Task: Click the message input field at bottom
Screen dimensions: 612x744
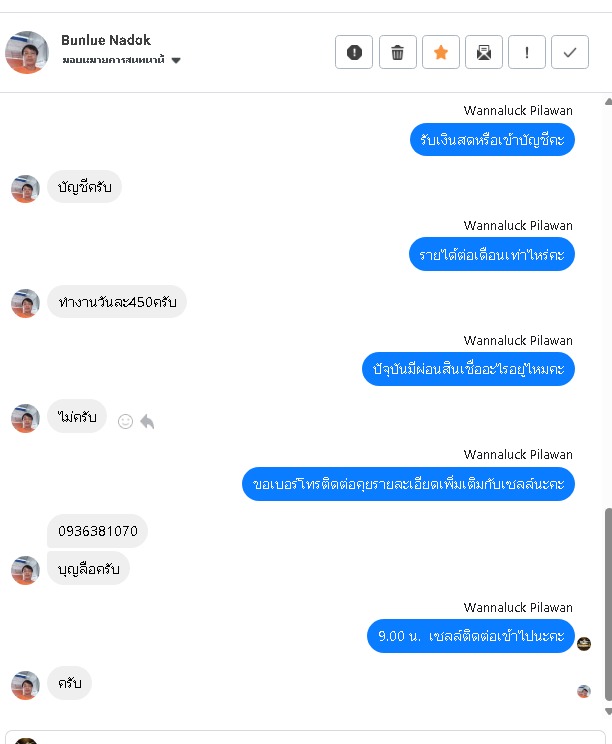Action: pyautogui.click(x=306, y=737)
